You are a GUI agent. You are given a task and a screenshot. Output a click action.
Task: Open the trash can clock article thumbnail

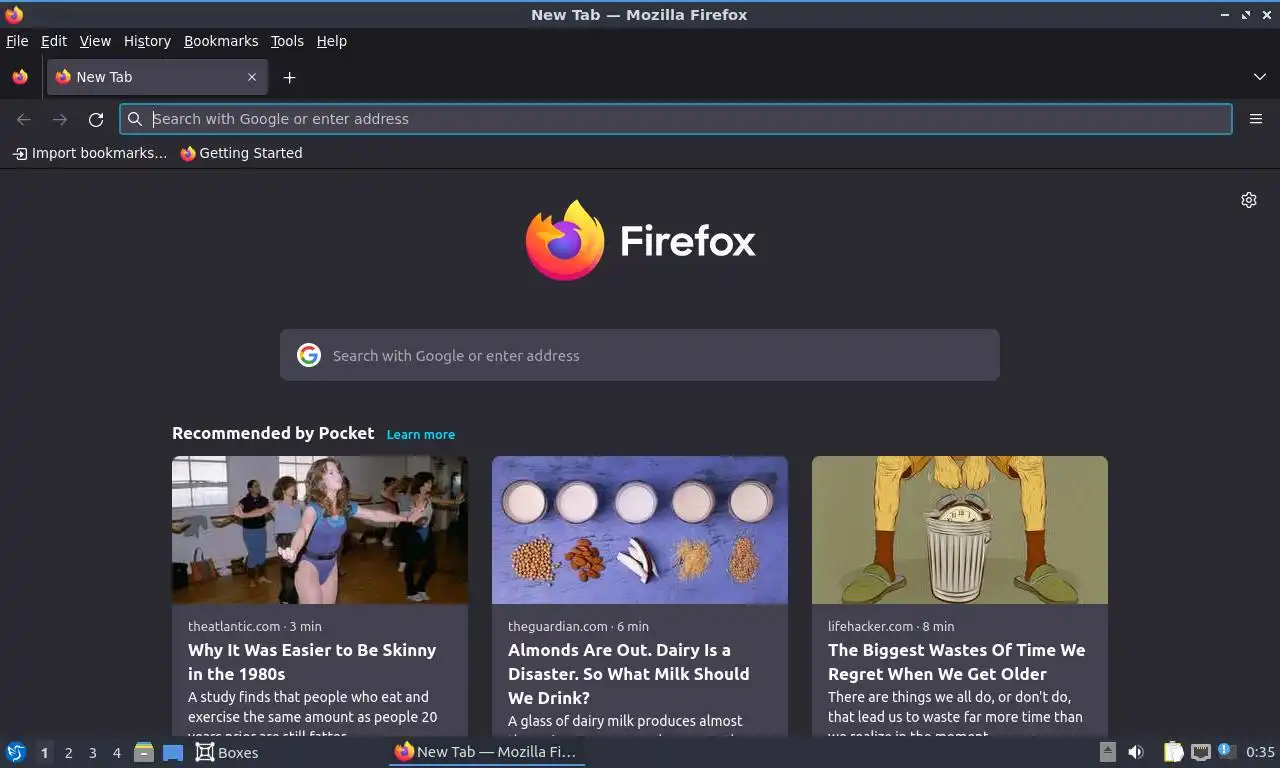[960, 530]
